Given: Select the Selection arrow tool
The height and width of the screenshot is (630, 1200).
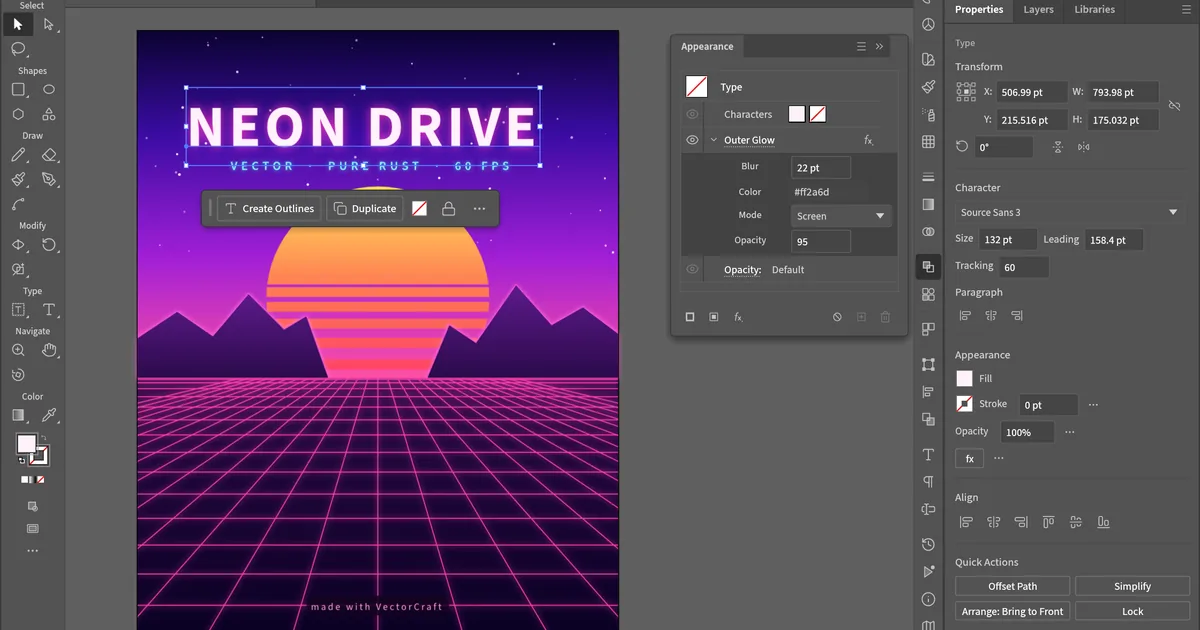Looking at the screenshot, I should pos(18,24).
